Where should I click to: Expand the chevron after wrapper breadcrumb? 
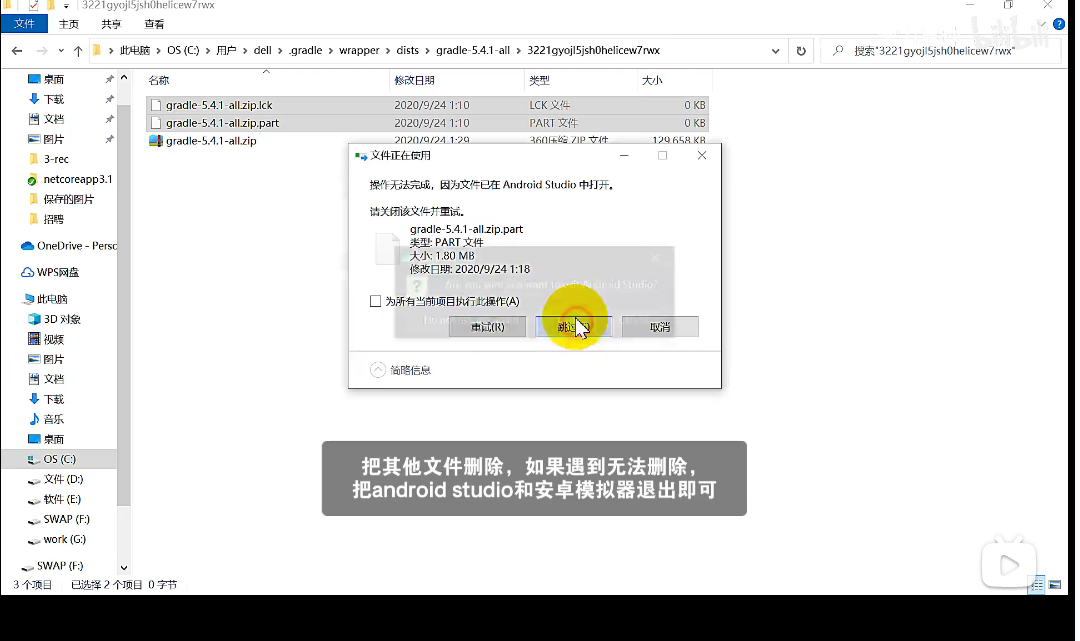[x=388, y=50]
